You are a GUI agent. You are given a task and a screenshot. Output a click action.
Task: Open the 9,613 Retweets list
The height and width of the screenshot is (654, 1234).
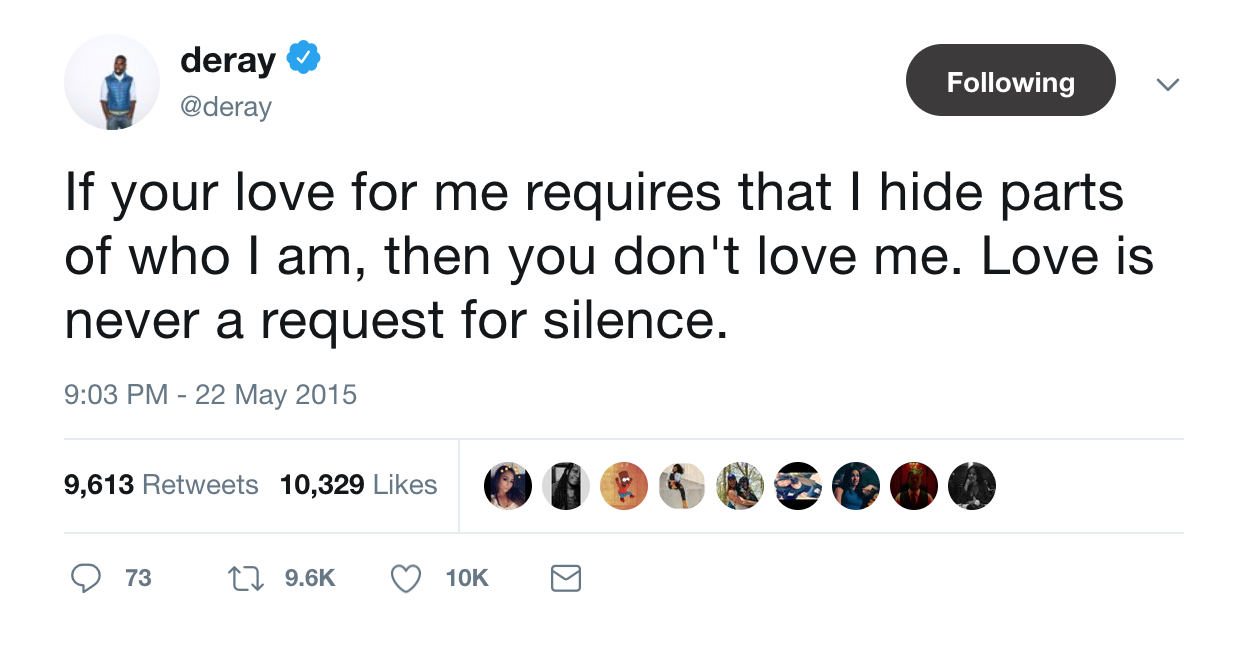[x=161, y=485]
